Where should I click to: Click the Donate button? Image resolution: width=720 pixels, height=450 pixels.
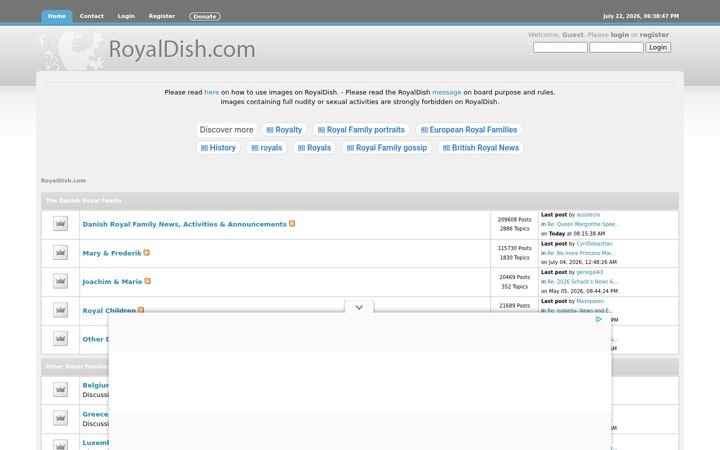pyautogui.click(x=205, y=17)
